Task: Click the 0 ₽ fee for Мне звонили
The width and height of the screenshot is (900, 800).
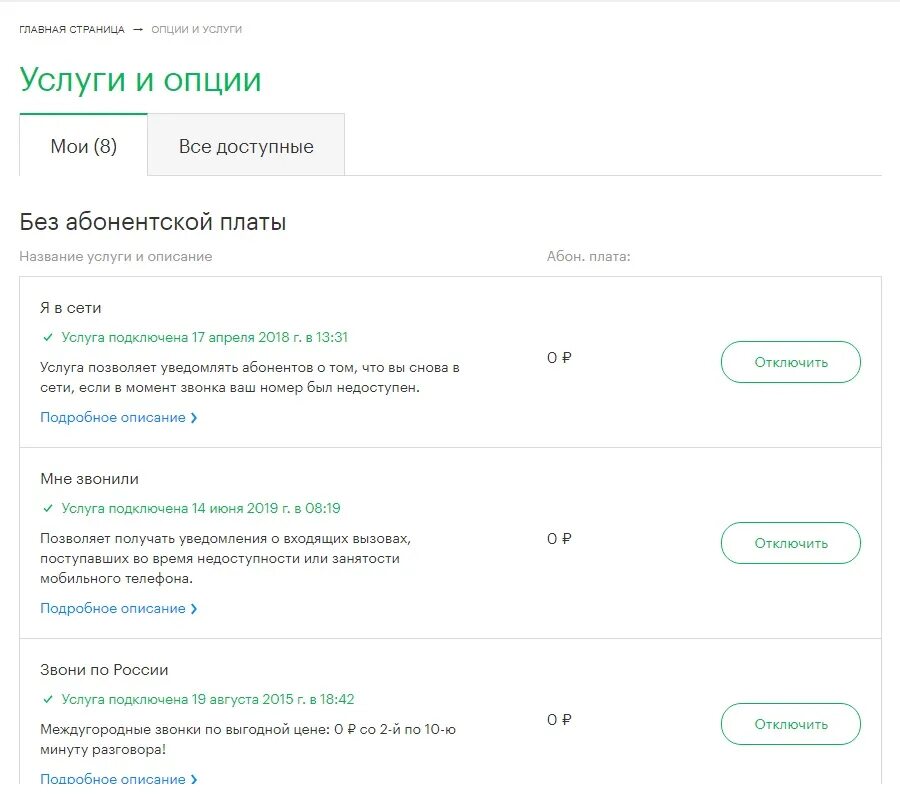Action: coord(559,539)
